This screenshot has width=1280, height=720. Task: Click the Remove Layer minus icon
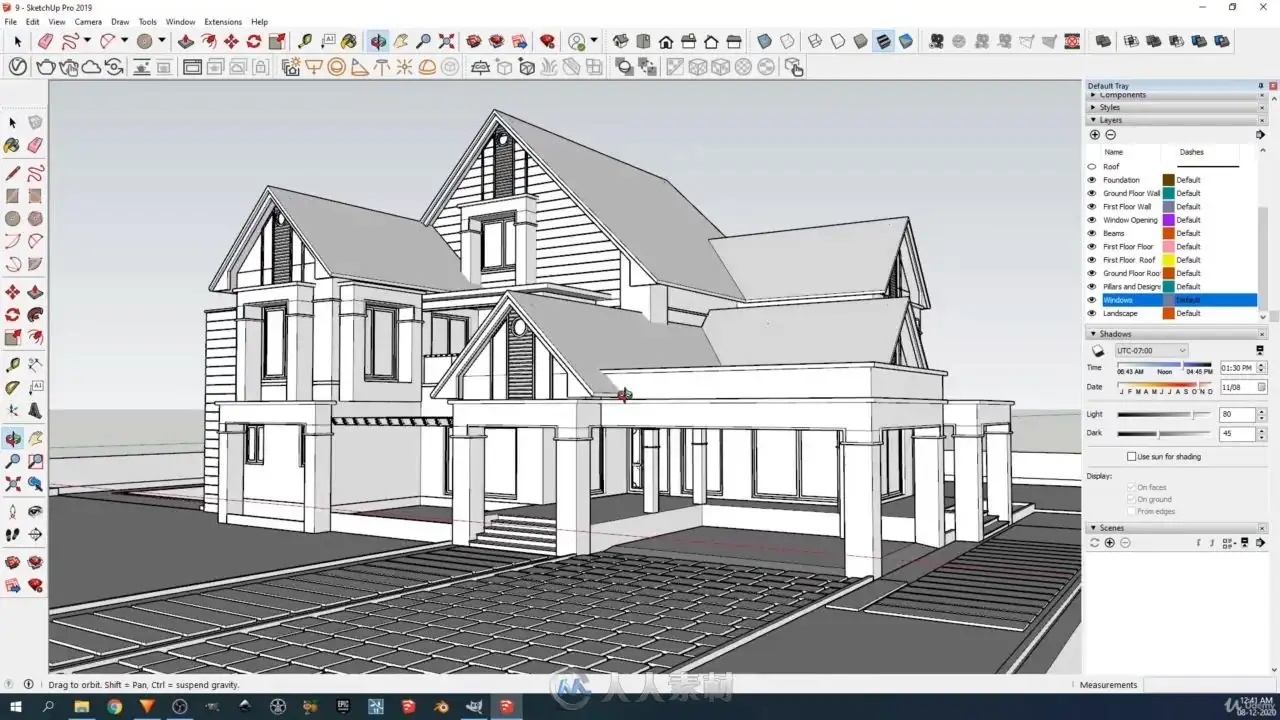tap(1110, 134)
